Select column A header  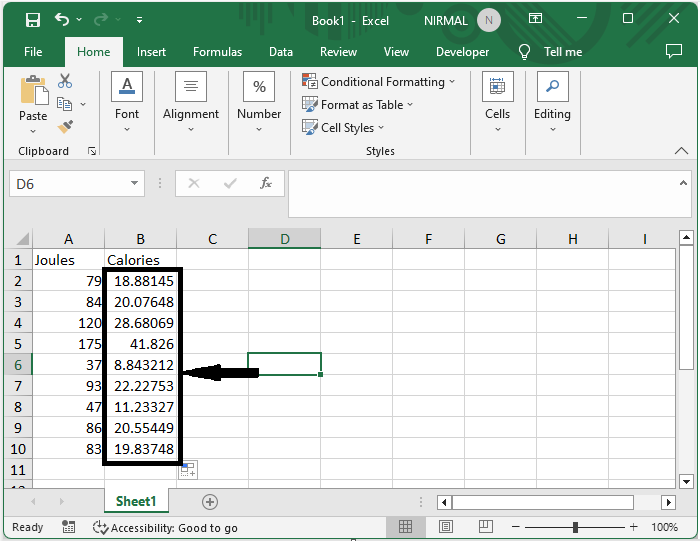(x=68, y=239)
